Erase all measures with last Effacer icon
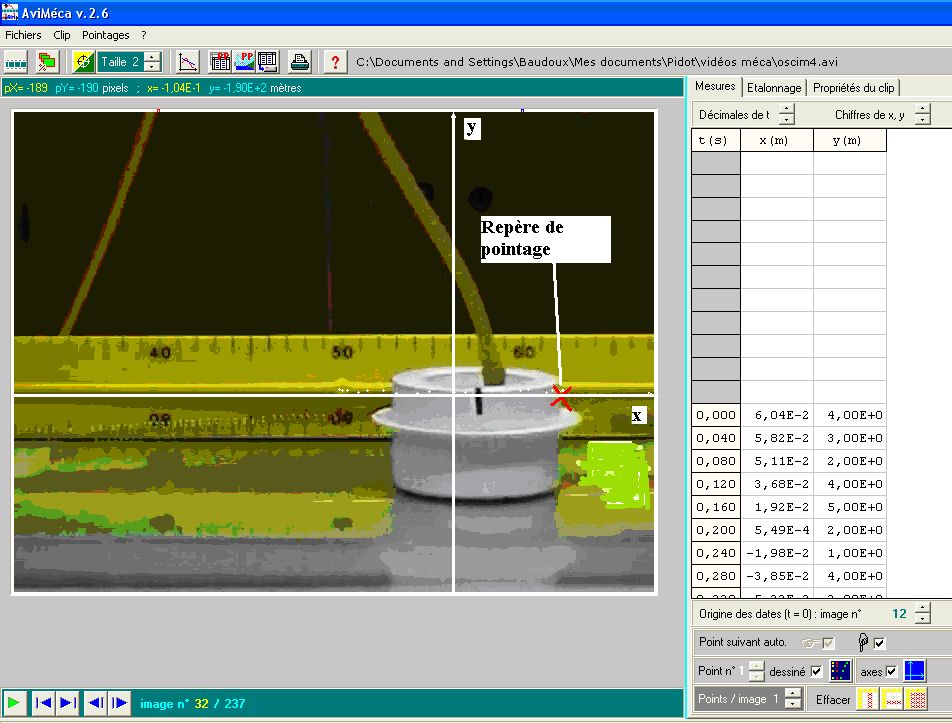This screenshot has height=723, width=952. click(917, 699)
